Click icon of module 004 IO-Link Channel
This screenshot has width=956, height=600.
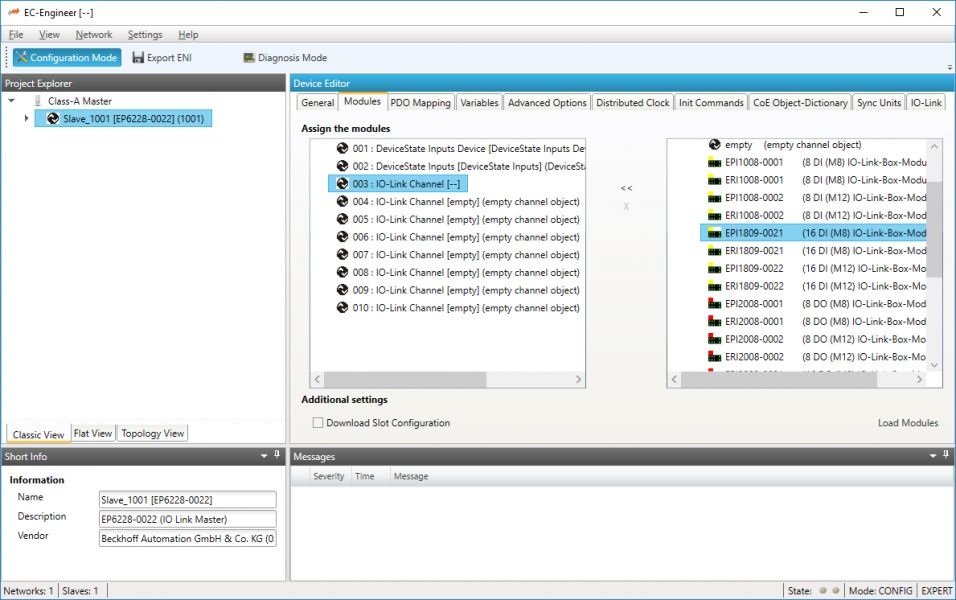[342, 202]
